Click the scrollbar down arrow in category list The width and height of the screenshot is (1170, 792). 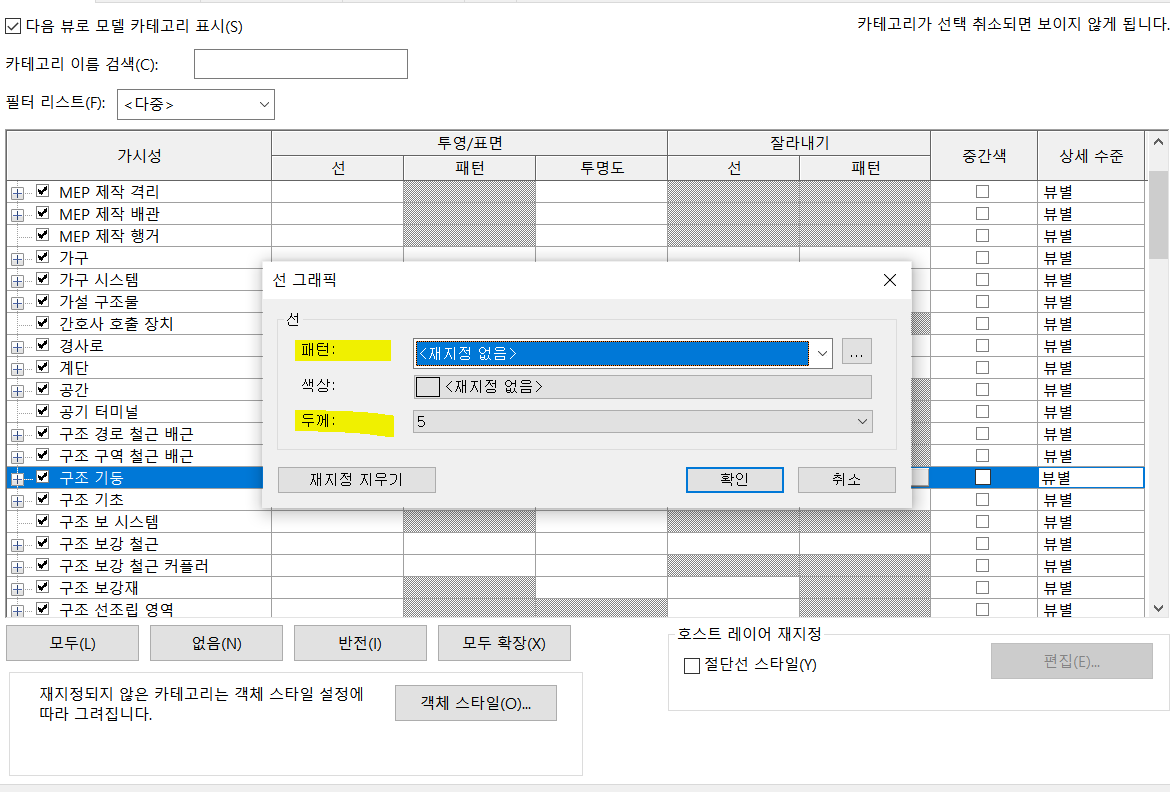(1159, 607)
